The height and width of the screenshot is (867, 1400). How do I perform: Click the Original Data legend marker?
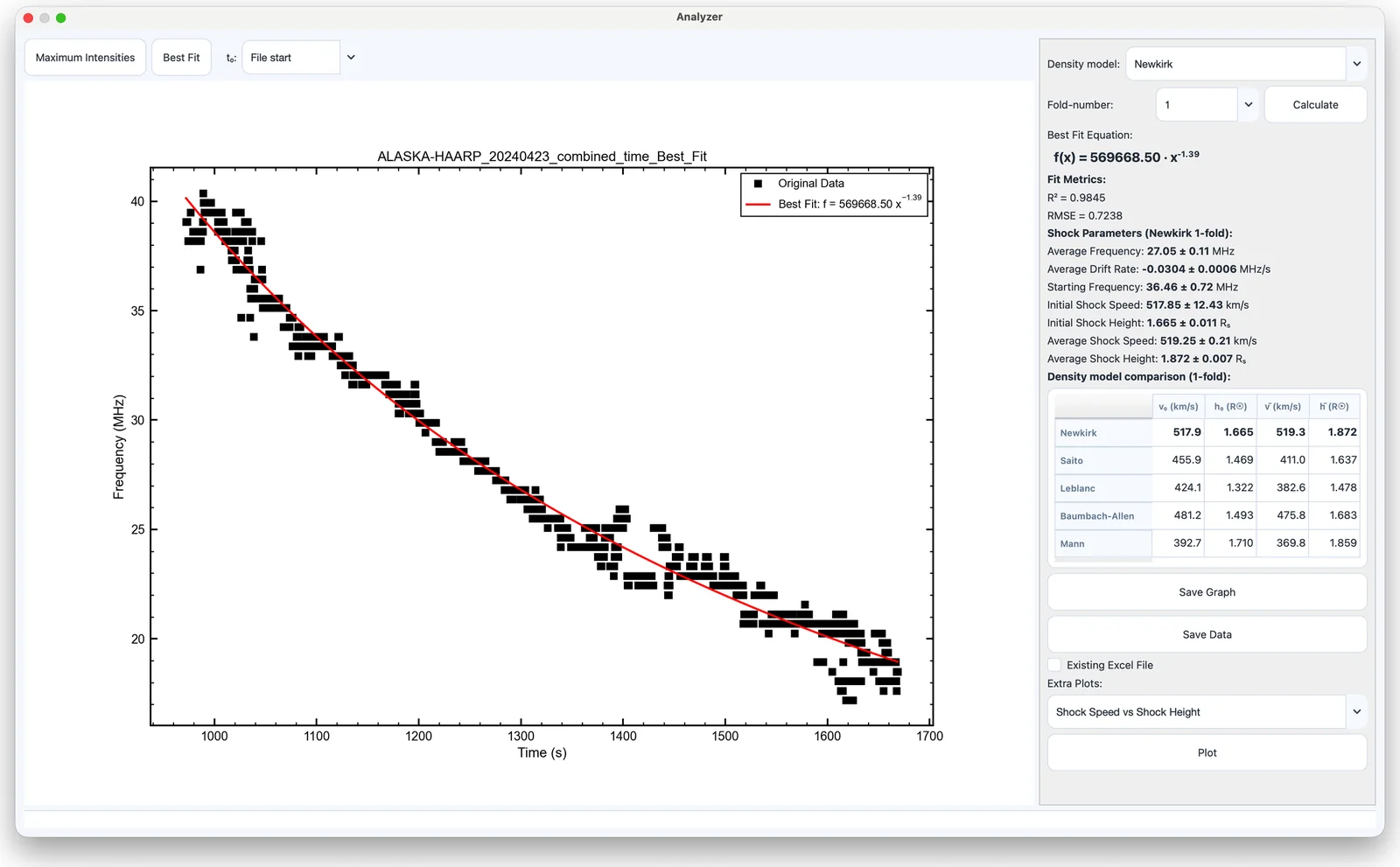(758, 184)
